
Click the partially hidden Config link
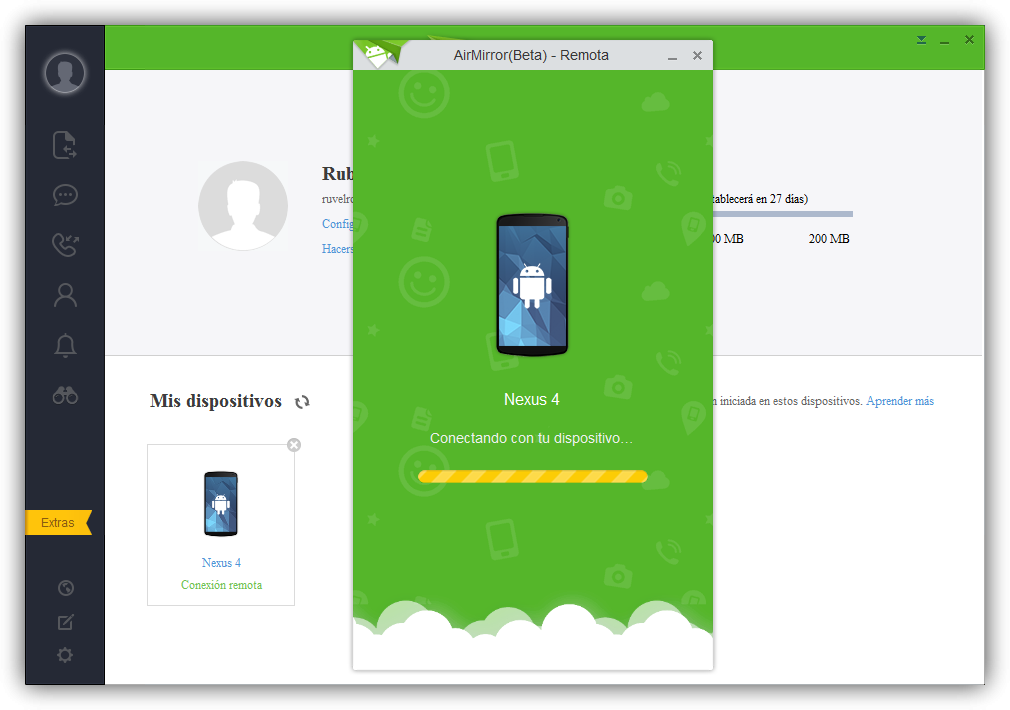338,224
